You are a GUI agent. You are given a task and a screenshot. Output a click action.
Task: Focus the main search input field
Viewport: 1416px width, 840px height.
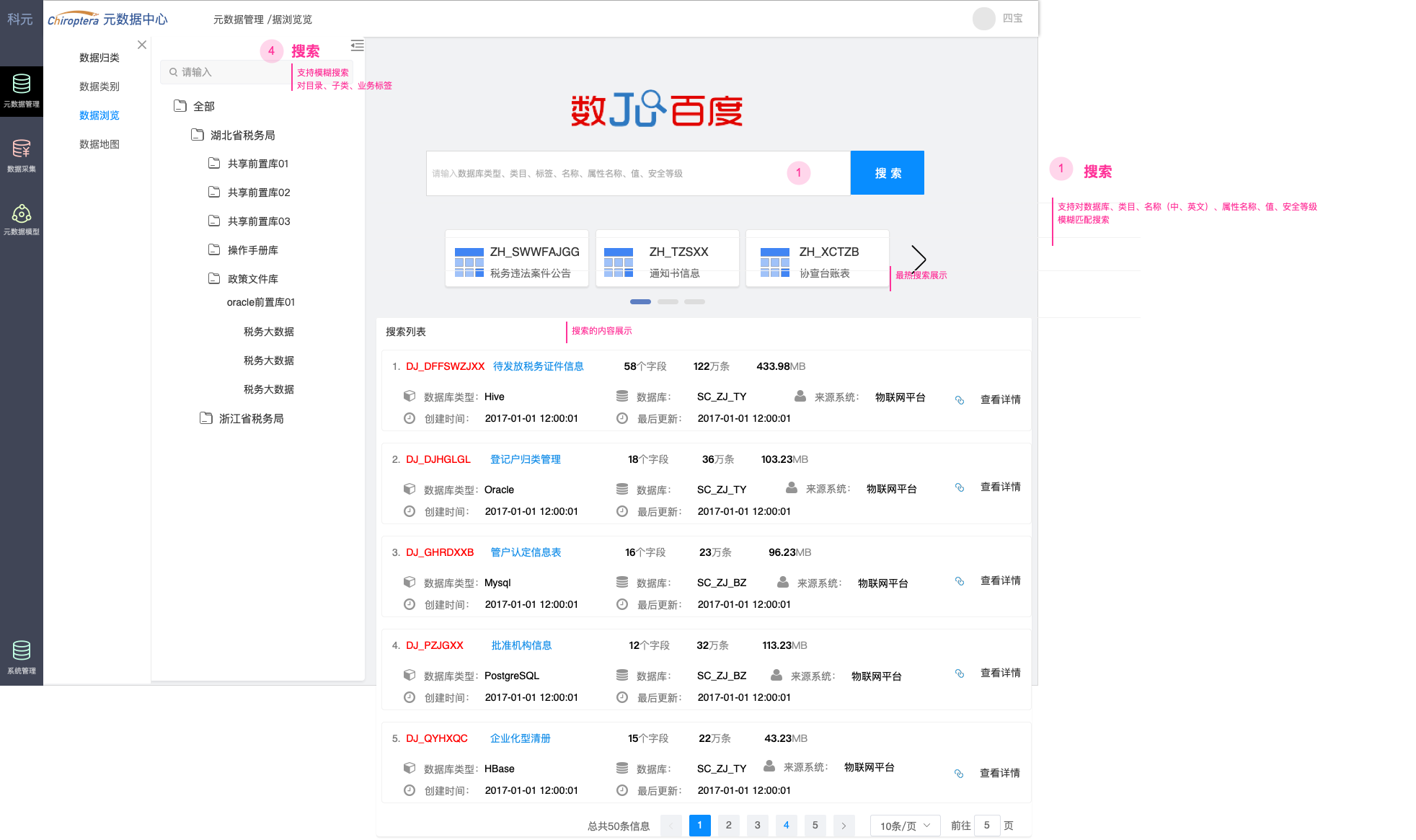[638, 173]
